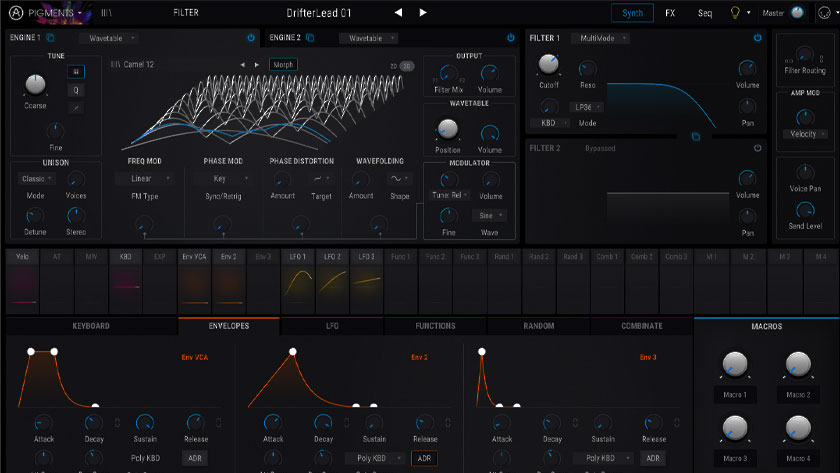Go to the next wavetable with right arrow
The image size is (840, 473).
(257, 65)
